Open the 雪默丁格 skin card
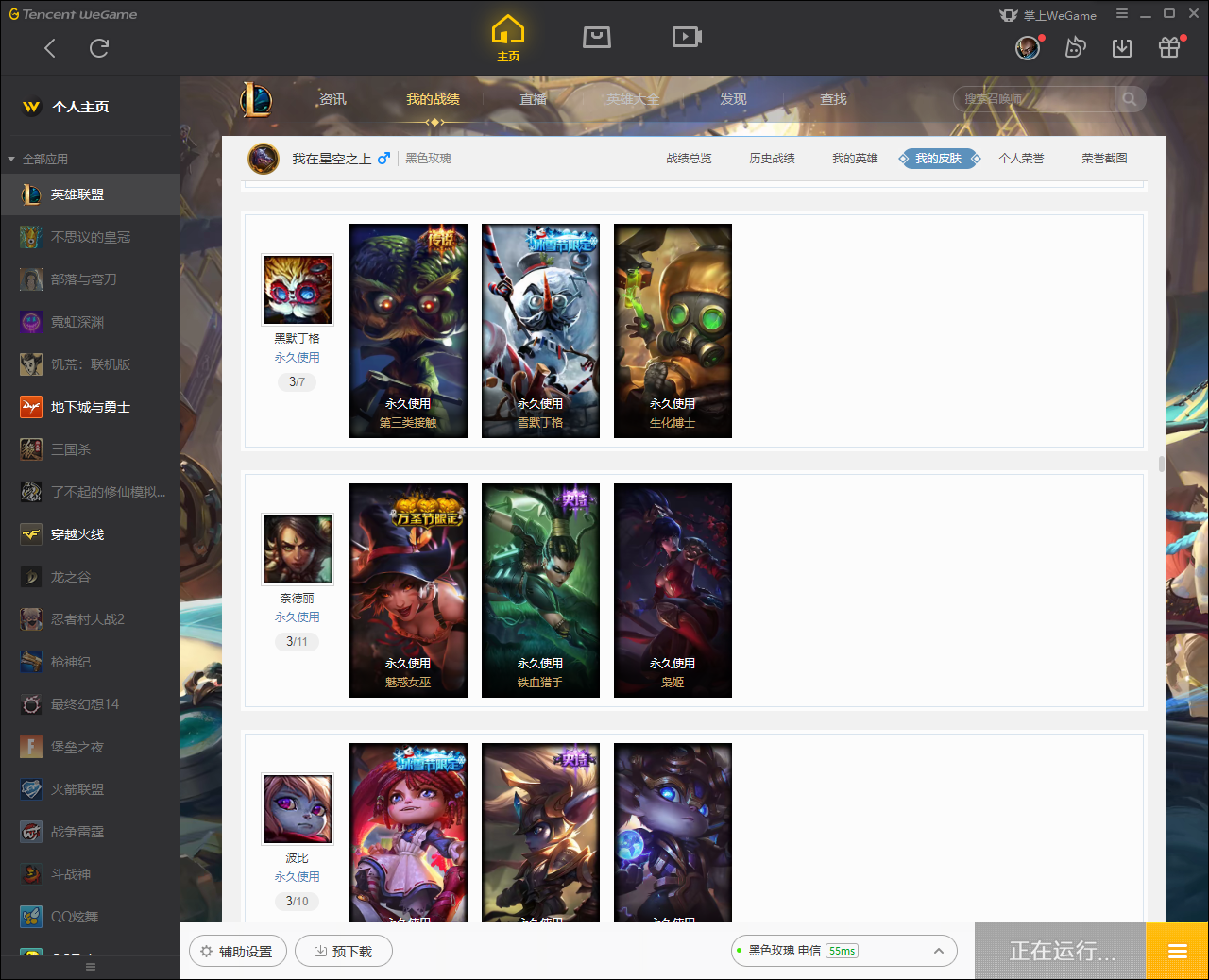Image resolution: width=1209 pixels, height=980 pixels. click(540, 330)
